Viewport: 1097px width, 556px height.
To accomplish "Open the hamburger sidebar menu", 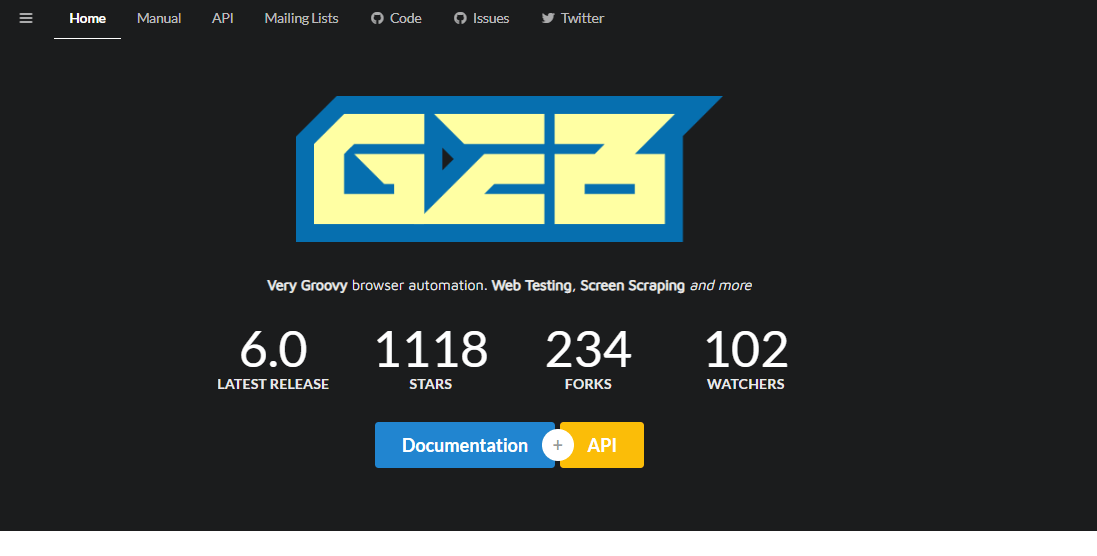I will [26, 18].
